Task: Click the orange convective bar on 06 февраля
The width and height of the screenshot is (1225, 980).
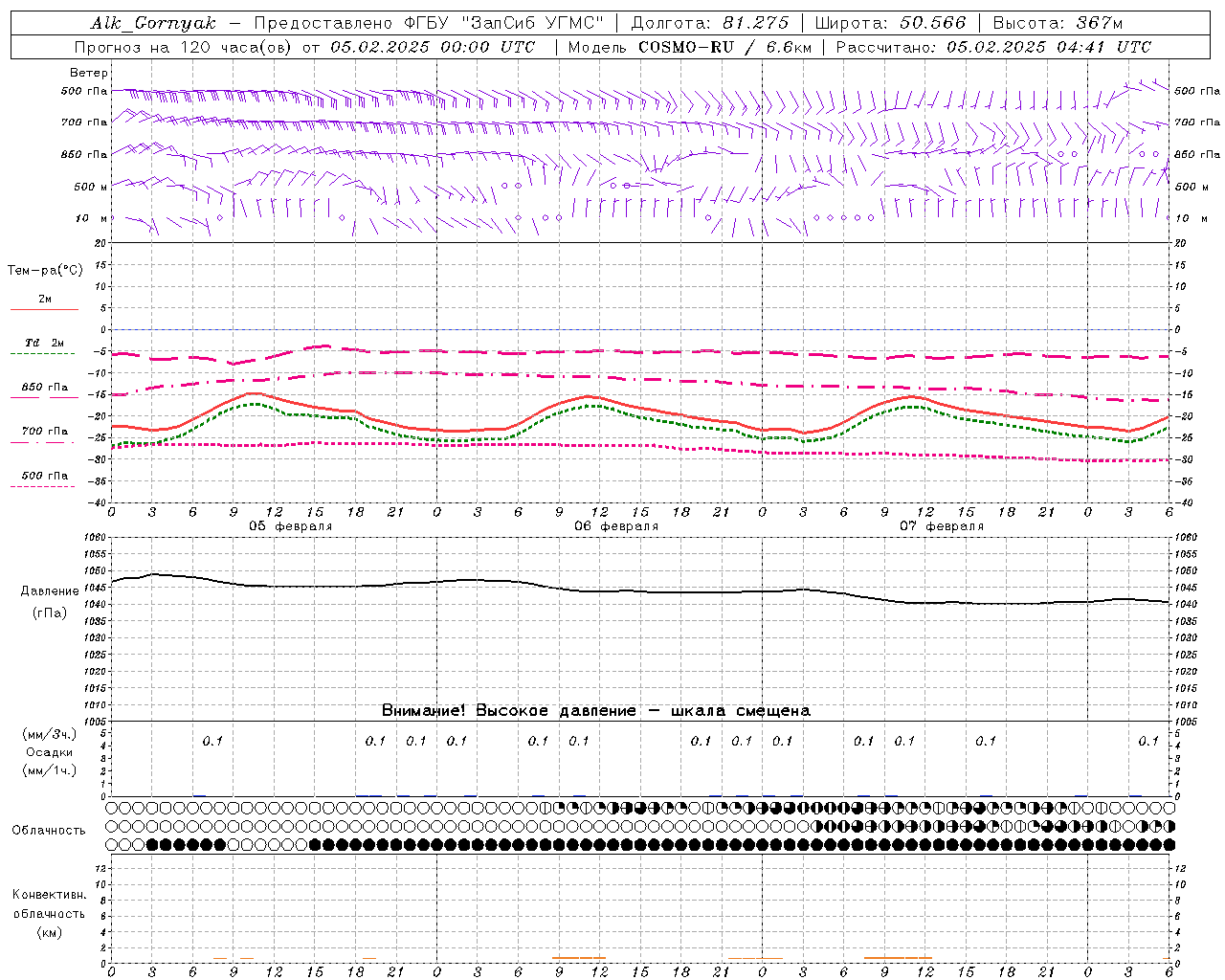Action: (578, 957)
